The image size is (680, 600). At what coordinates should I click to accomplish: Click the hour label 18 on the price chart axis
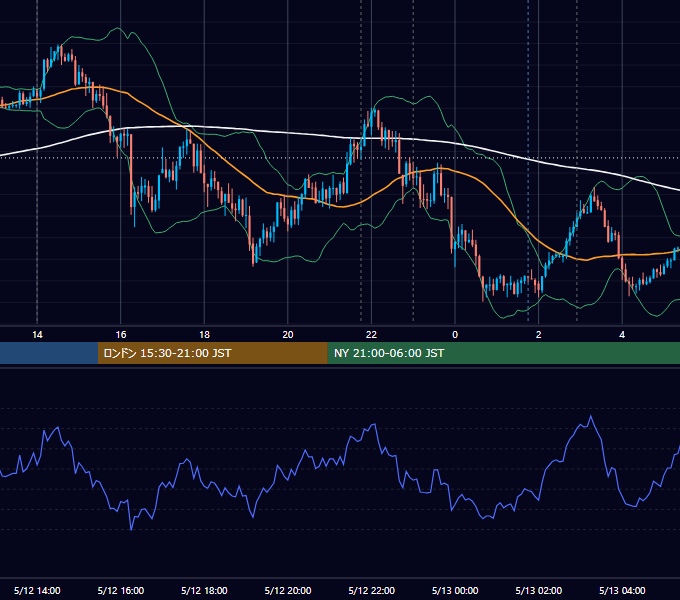(x=204, y=335)
